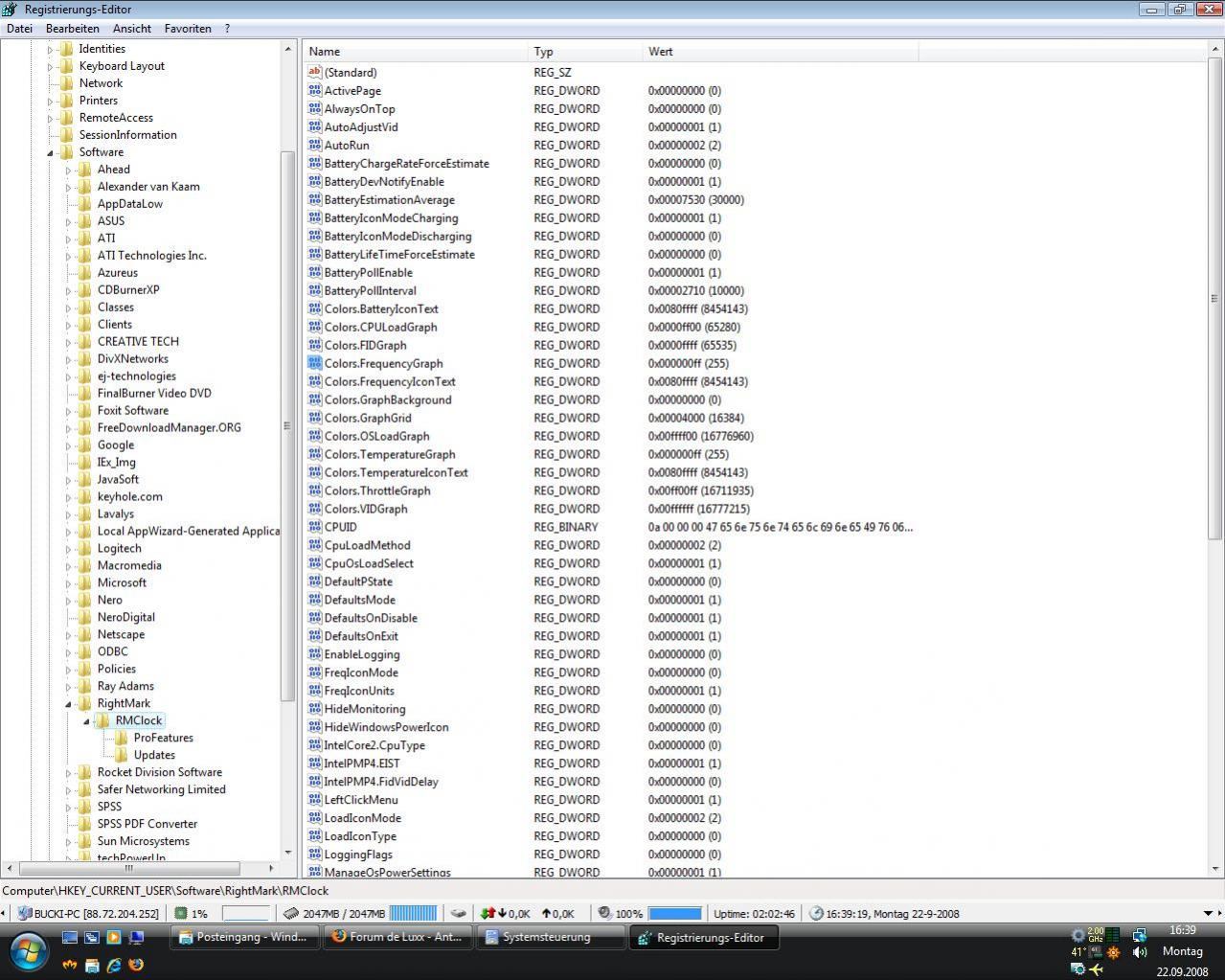Image resolution: width=1225 pixels, height=980 pixels.
Task: Click the Registrierungs-Editor taskbar button
Action: [704, 938]
